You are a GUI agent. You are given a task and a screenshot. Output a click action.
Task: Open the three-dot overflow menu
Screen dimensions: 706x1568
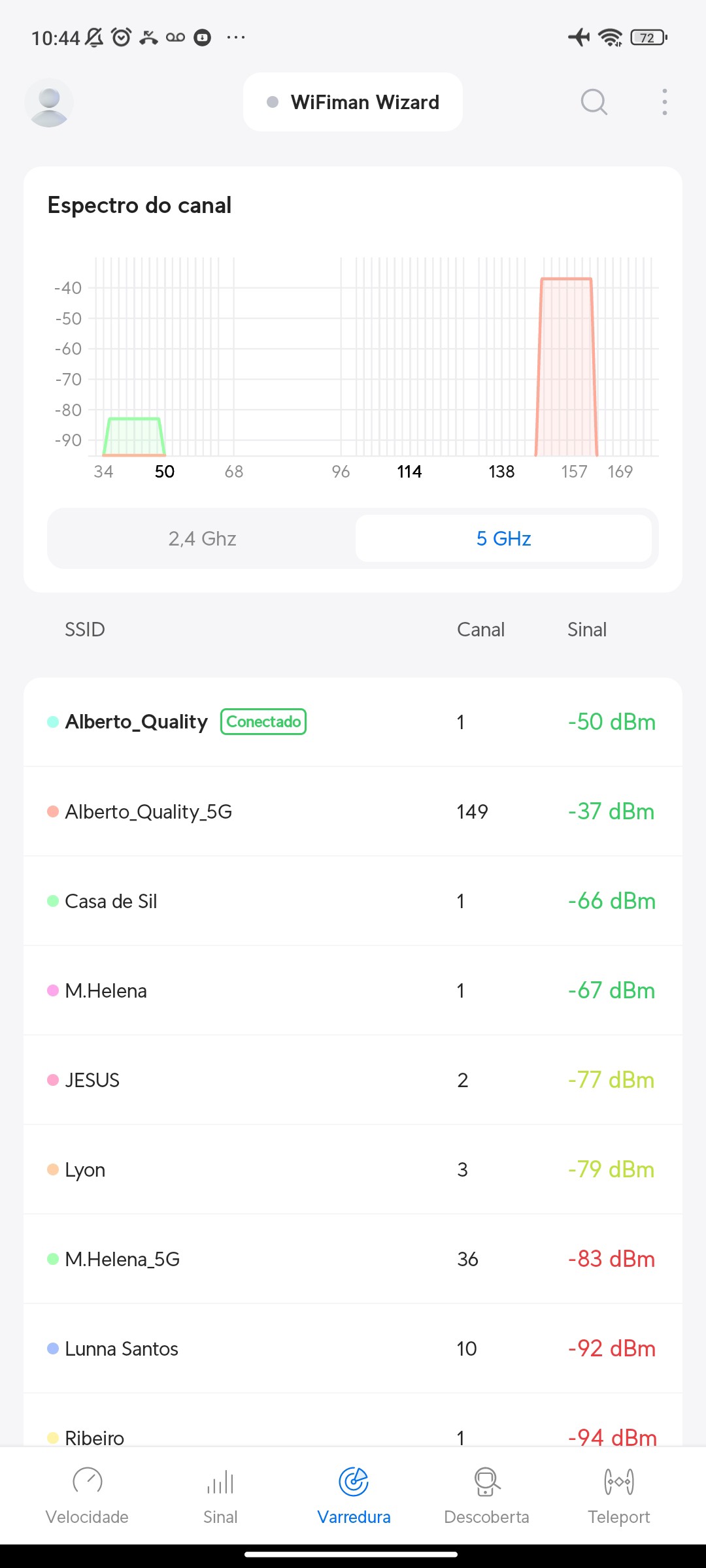click(x=664, y=102)
